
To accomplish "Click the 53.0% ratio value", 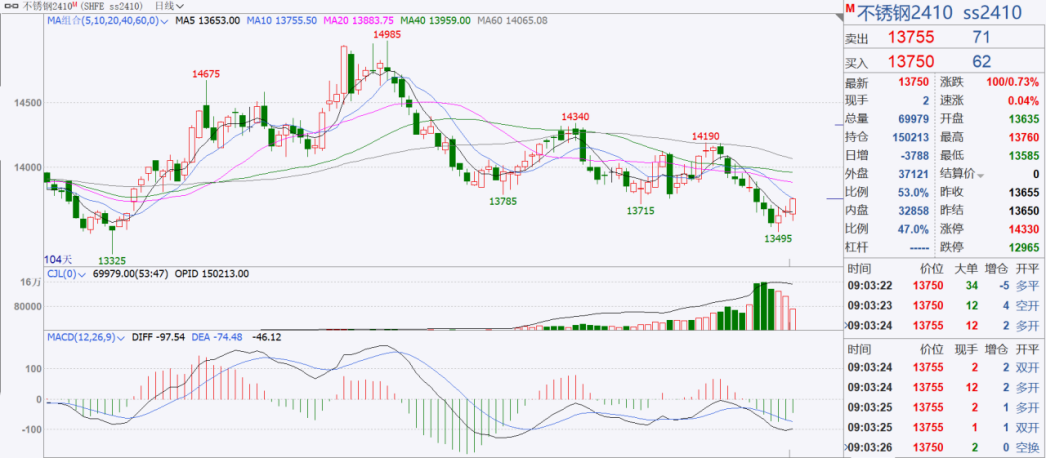I will [x=913, y=193].
